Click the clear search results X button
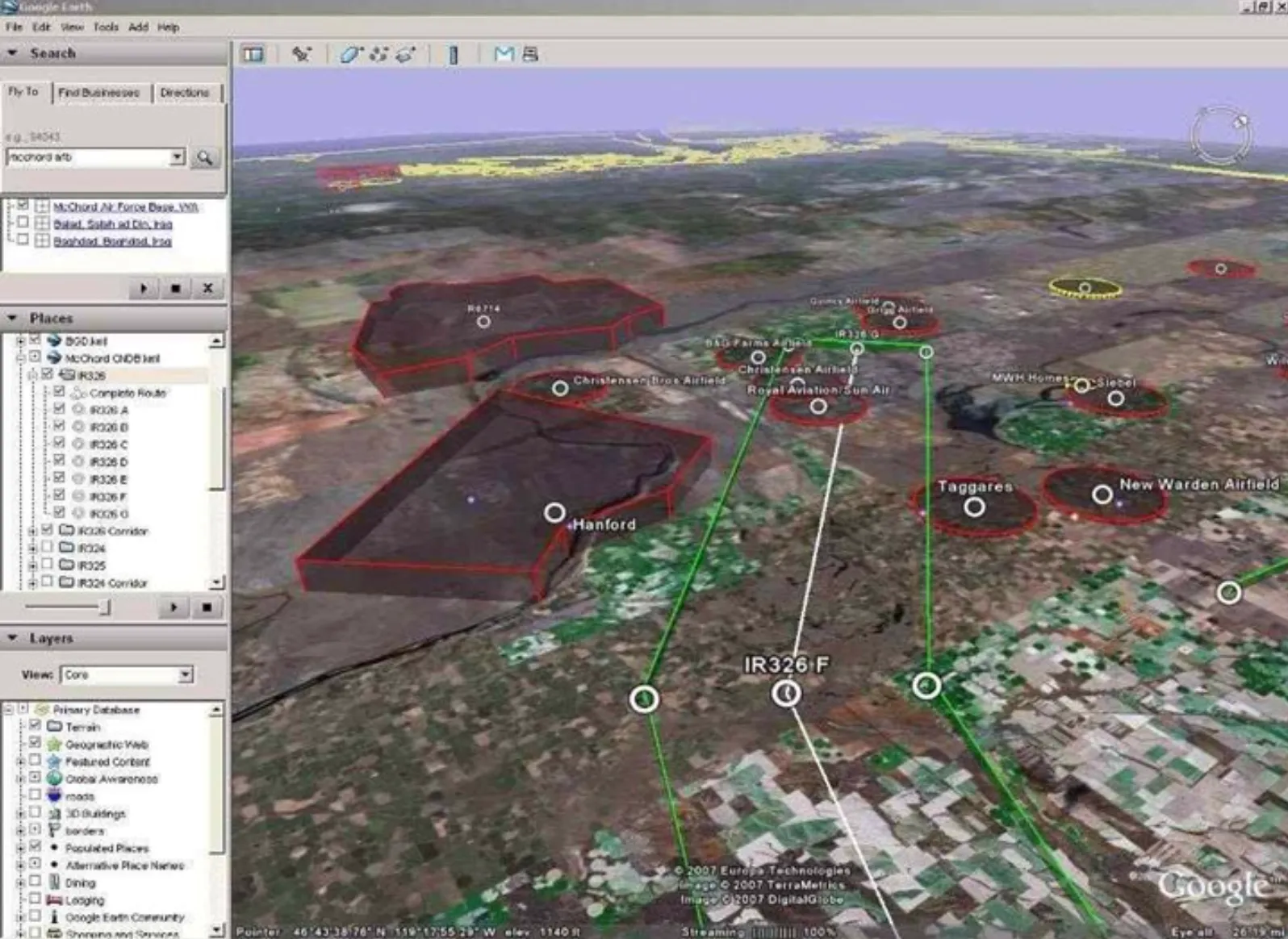Viewport: 1288px width, 939px height. point(207,288)
